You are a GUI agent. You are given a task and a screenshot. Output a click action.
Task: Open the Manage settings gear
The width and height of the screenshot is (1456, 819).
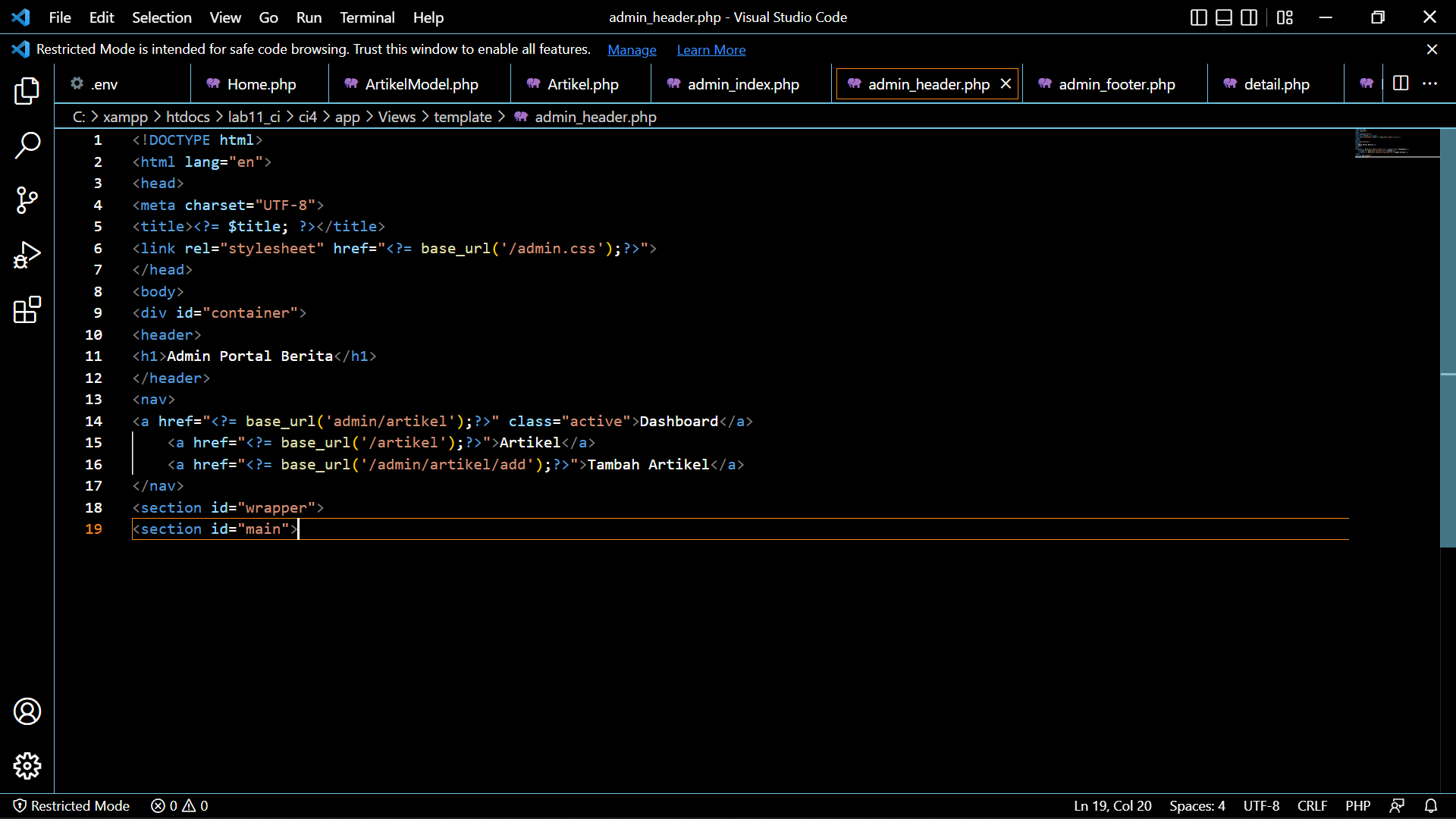tap(27, 766)
